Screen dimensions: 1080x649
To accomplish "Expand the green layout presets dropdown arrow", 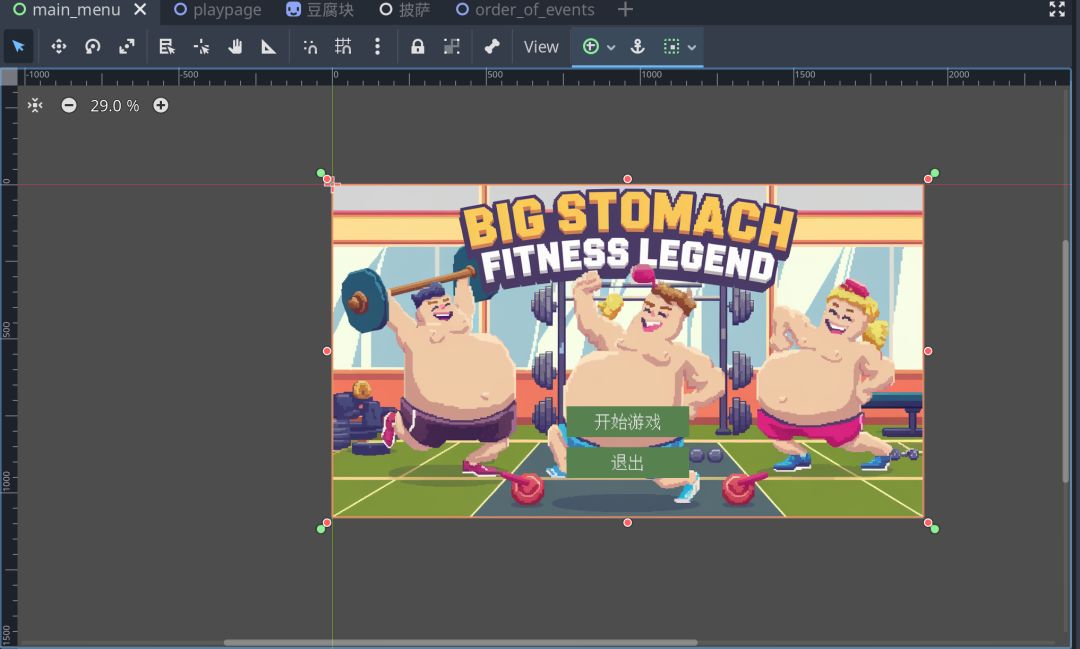I will click(x=611, y=48).
